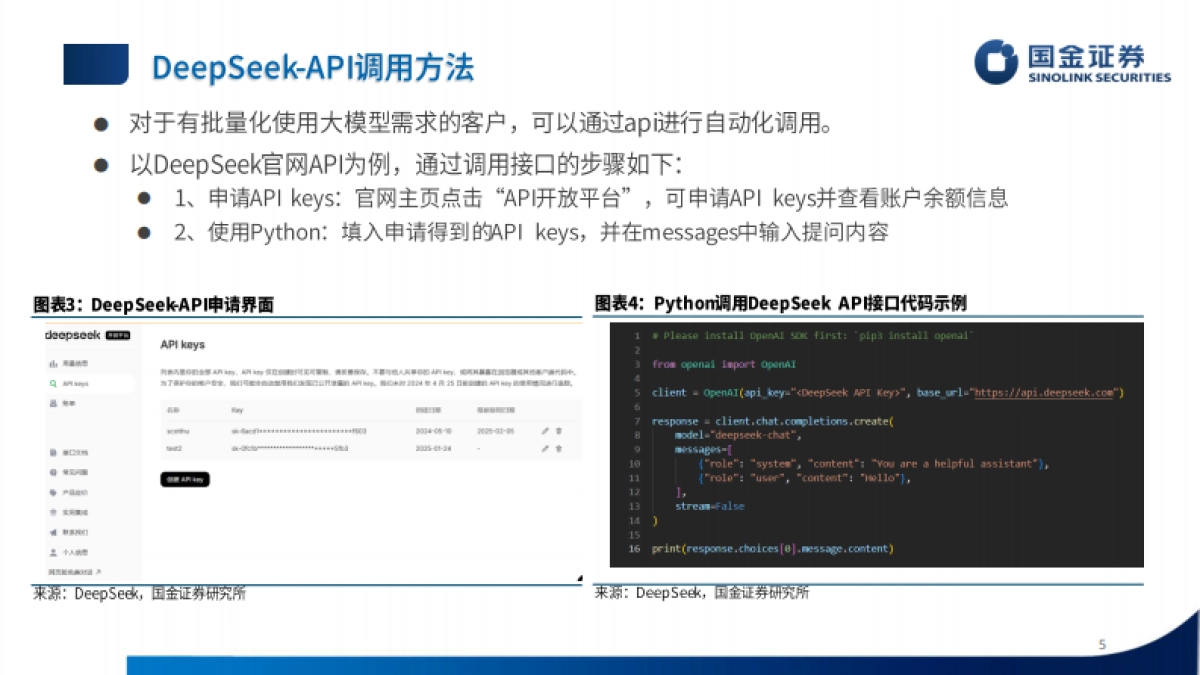The height and width of the screenshot is (675, 1200).
Task: Delete the test2 key with trash icon
Action: coord(558,449)
